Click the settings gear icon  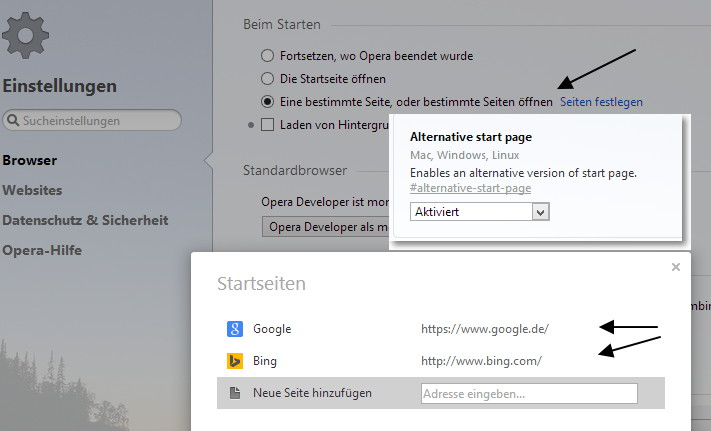pyautogui.click(x=25, y=35)
